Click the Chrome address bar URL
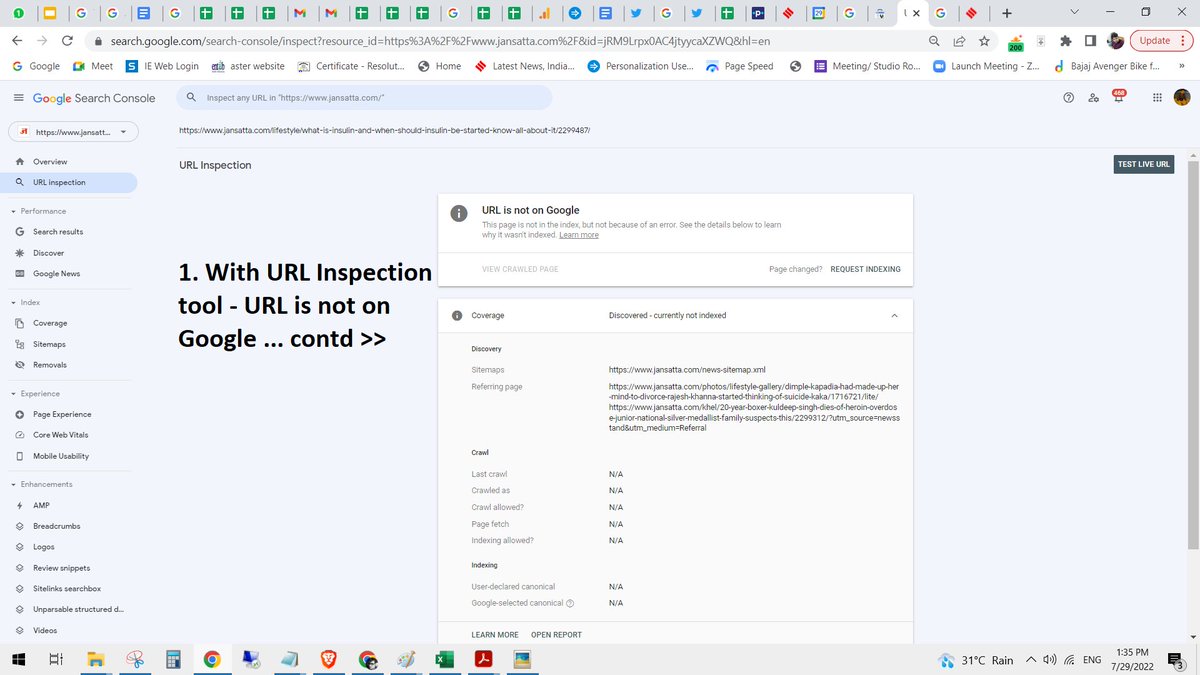 tap(438, 41)
